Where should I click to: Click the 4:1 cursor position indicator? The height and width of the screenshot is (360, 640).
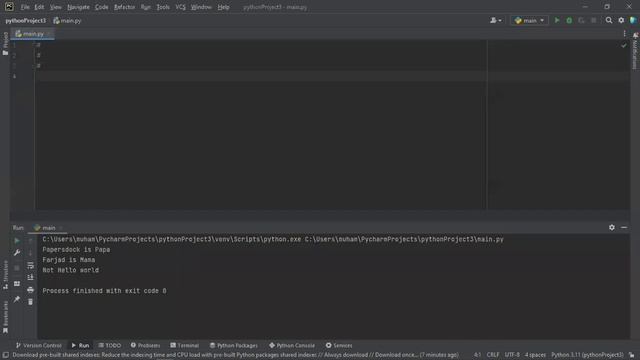coord(477,355)
